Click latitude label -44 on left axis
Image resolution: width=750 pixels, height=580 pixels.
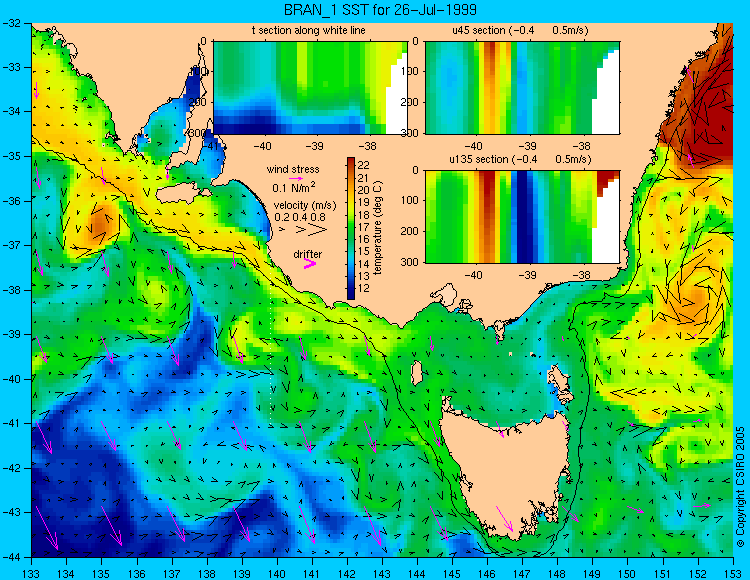click(x=11, y=557)
